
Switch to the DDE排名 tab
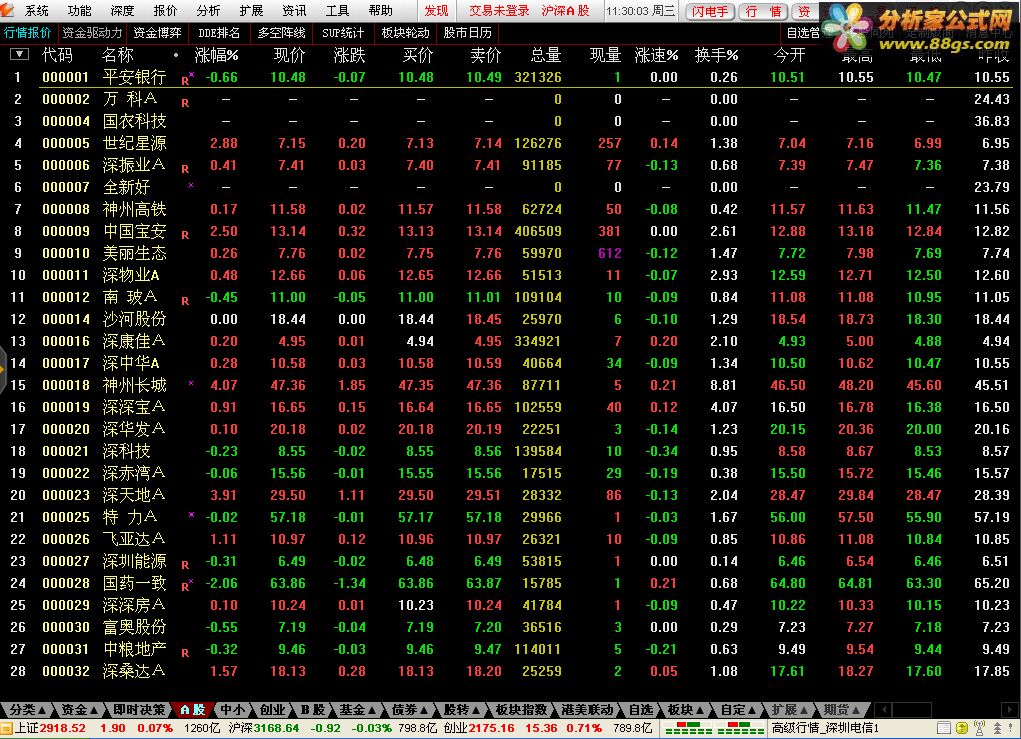(219, 33)
